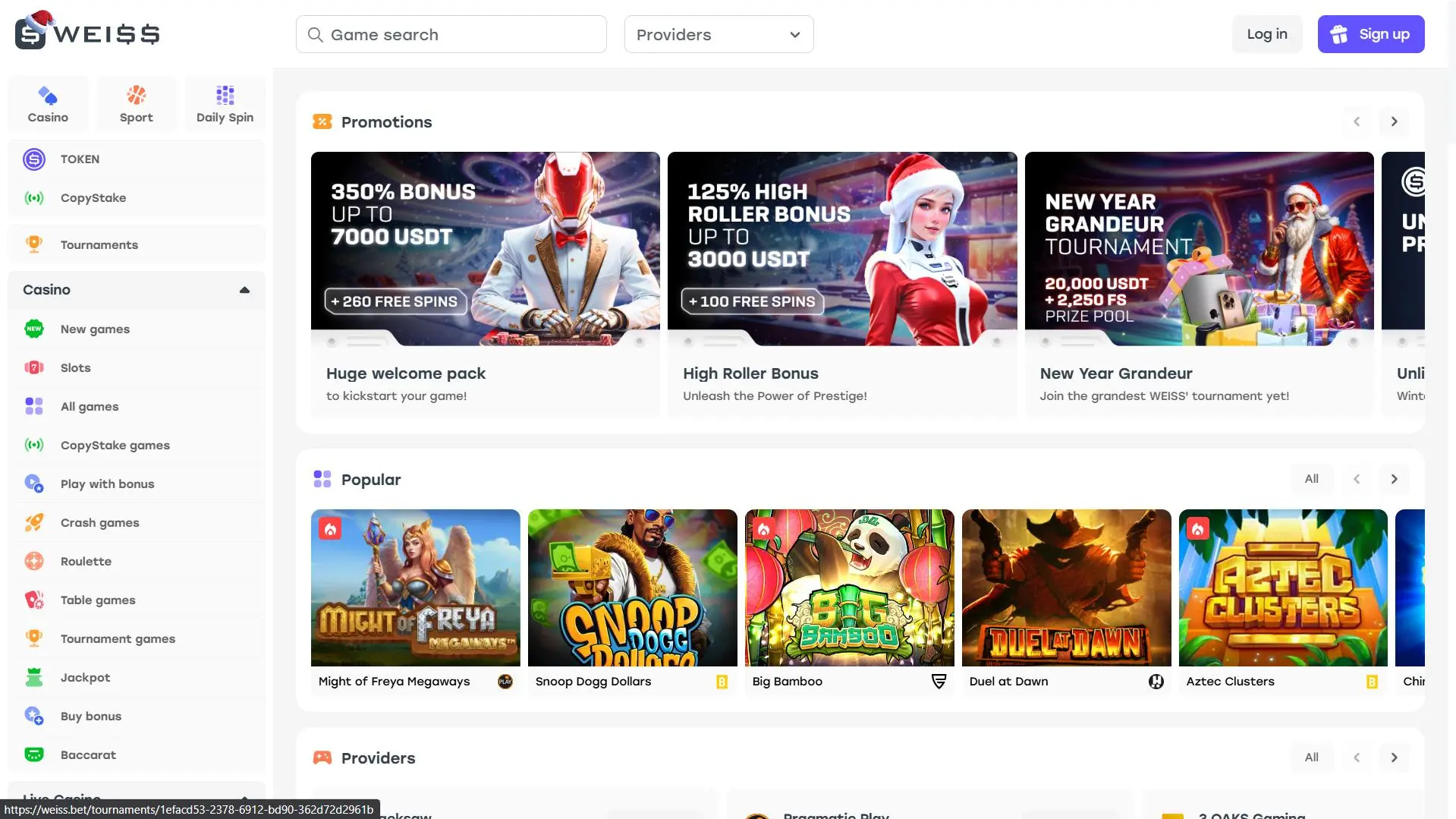Open the CopyStake sidebar item

coord(93,198)
